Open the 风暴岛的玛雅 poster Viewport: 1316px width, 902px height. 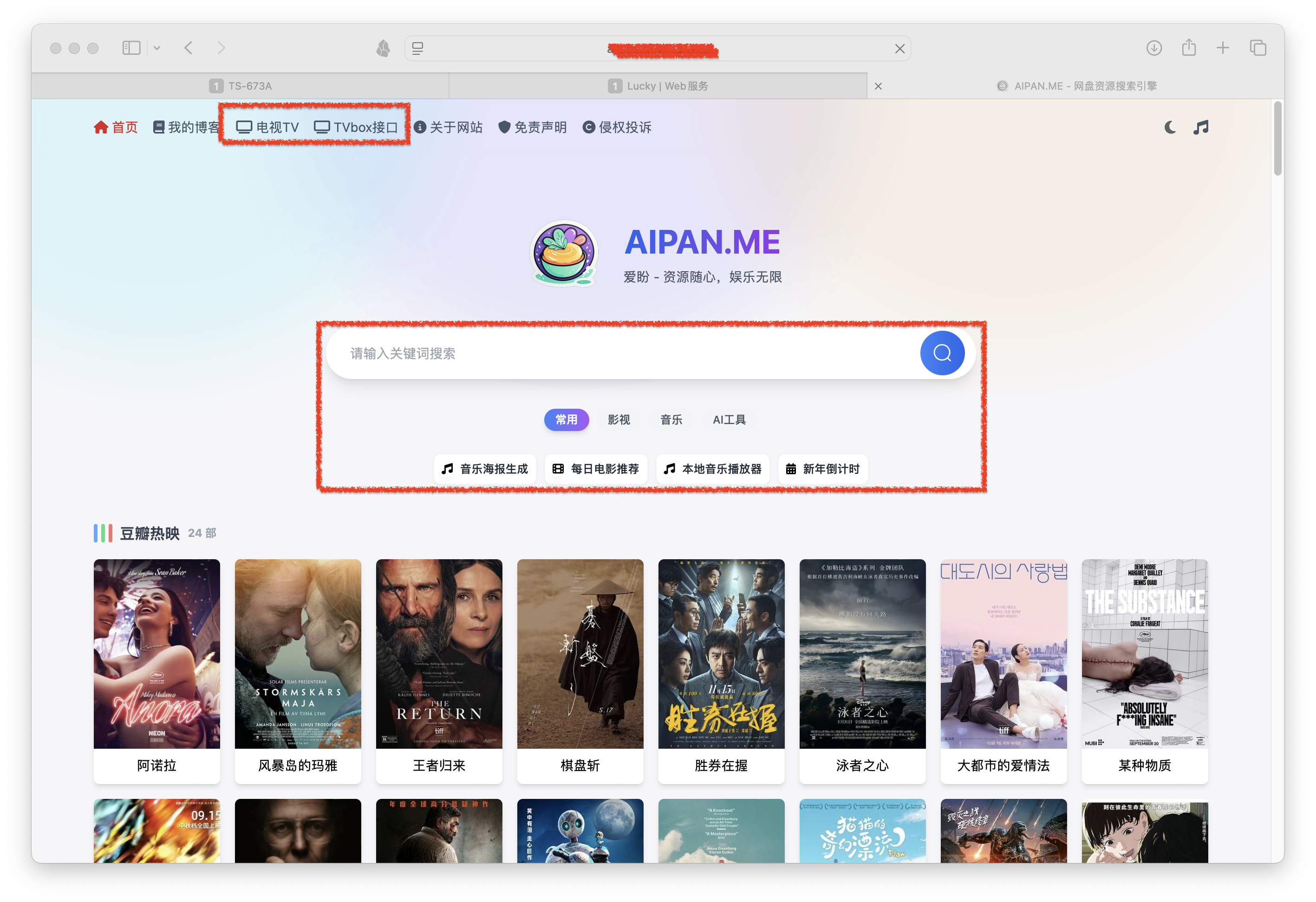pos(298,654)
